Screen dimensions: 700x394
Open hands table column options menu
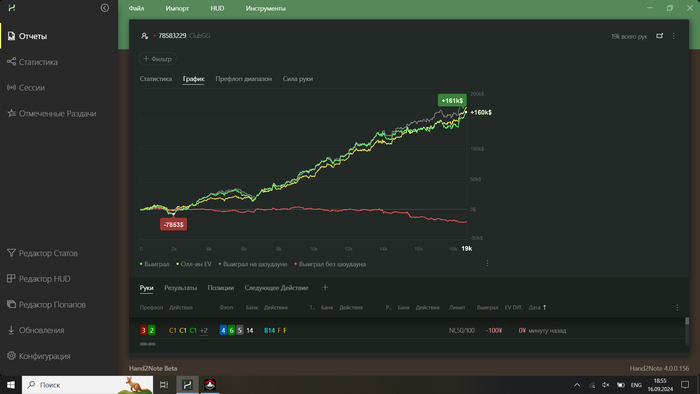(x=677, y=307)
